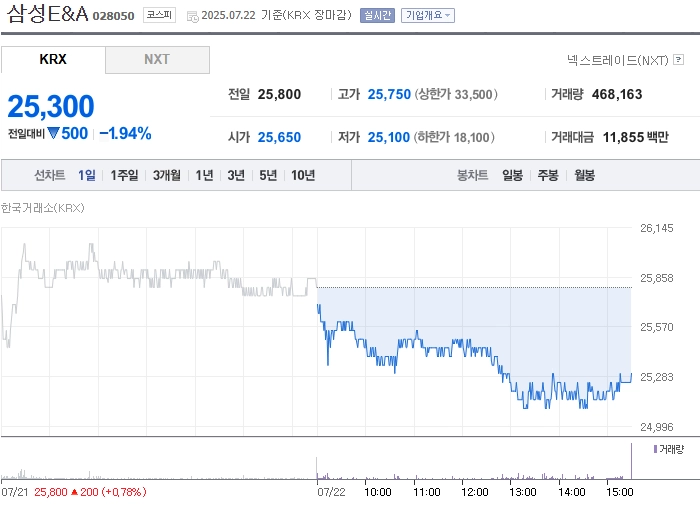Click the 시가 value 25,650
Viewport: 700px width, 505px height.
click(279, 137)
